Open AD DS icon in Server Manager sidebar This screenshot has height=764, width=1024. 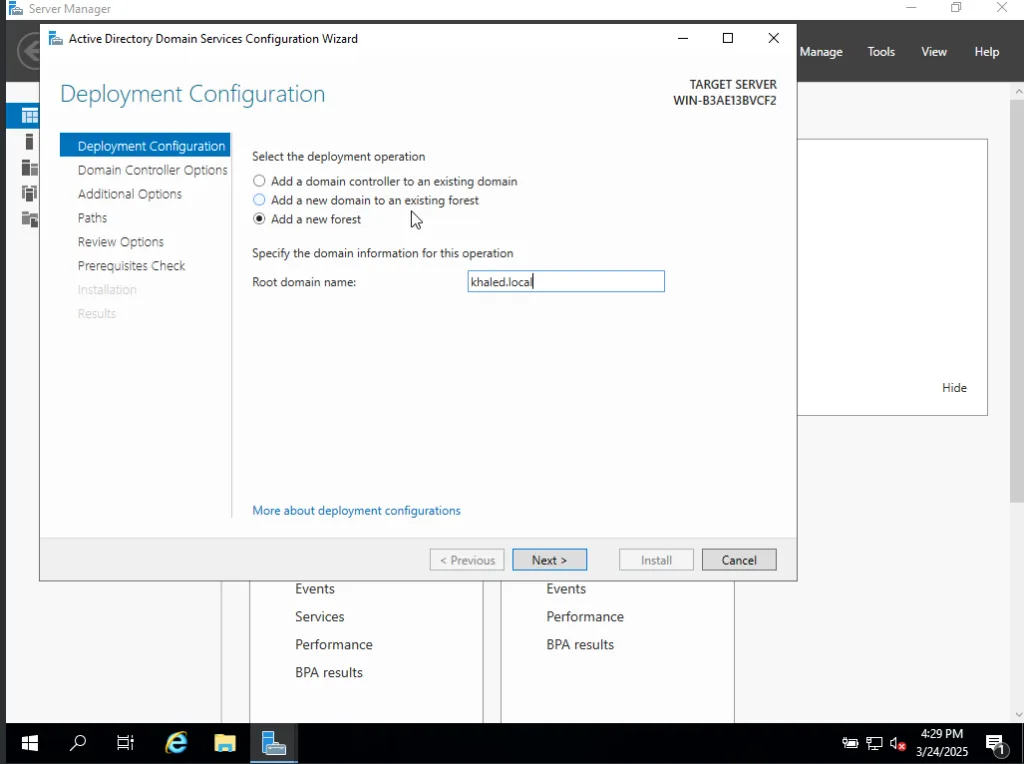point(29,193)
